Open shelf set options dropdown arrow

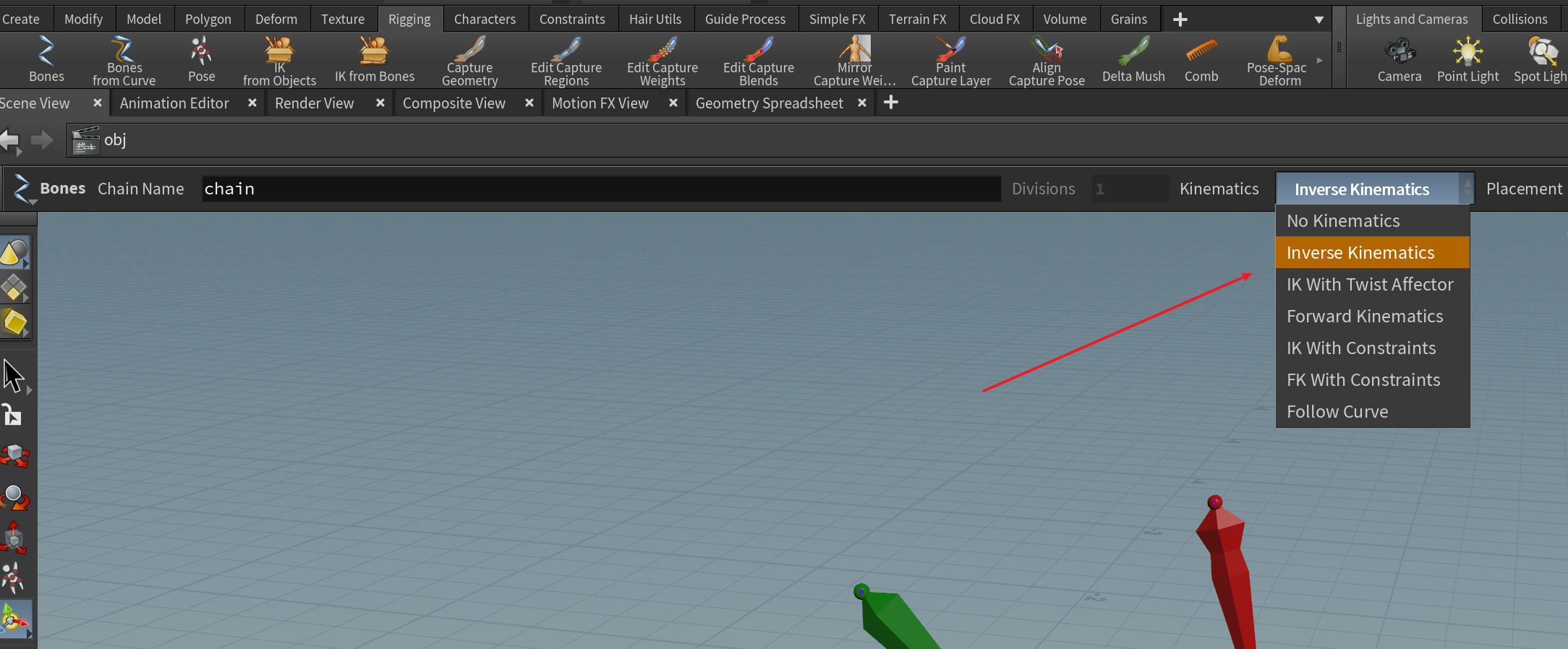tap(1319, 20)
